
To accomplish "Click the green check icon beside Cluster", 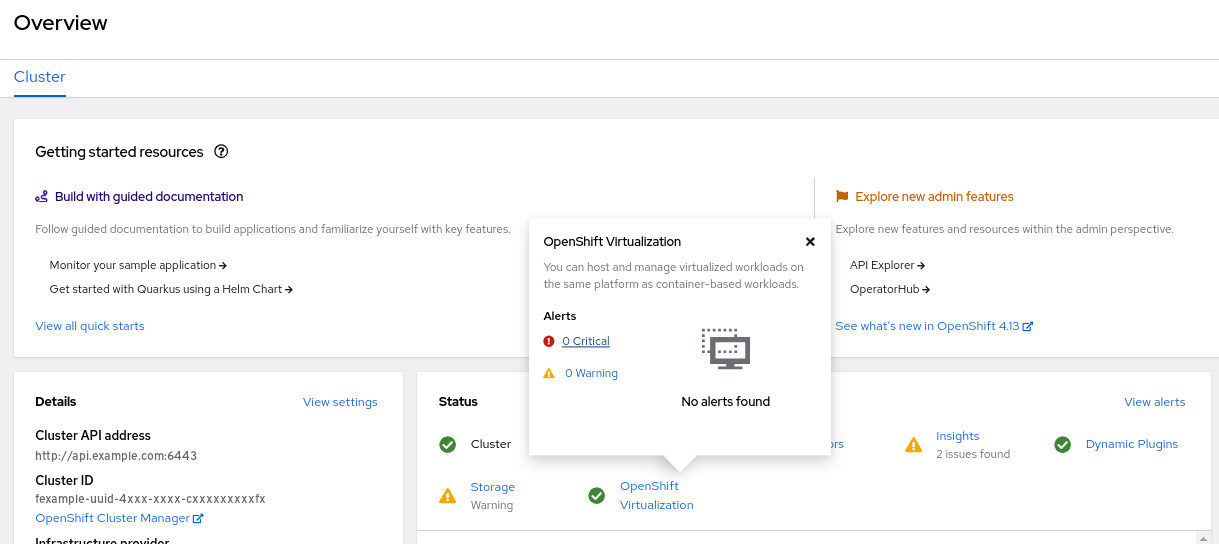I will point(448,444).
